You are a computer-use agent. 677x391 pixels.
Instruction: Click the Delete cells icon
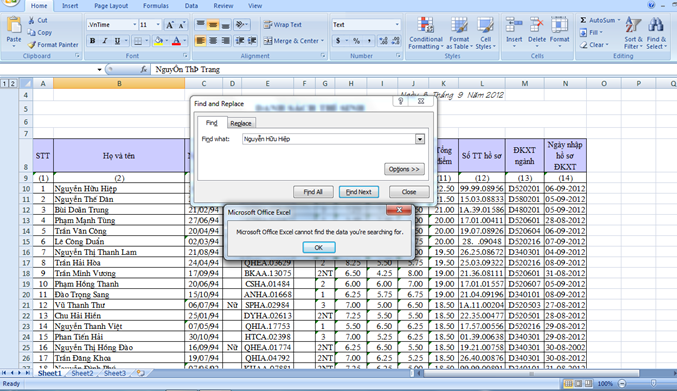(537, 25)
